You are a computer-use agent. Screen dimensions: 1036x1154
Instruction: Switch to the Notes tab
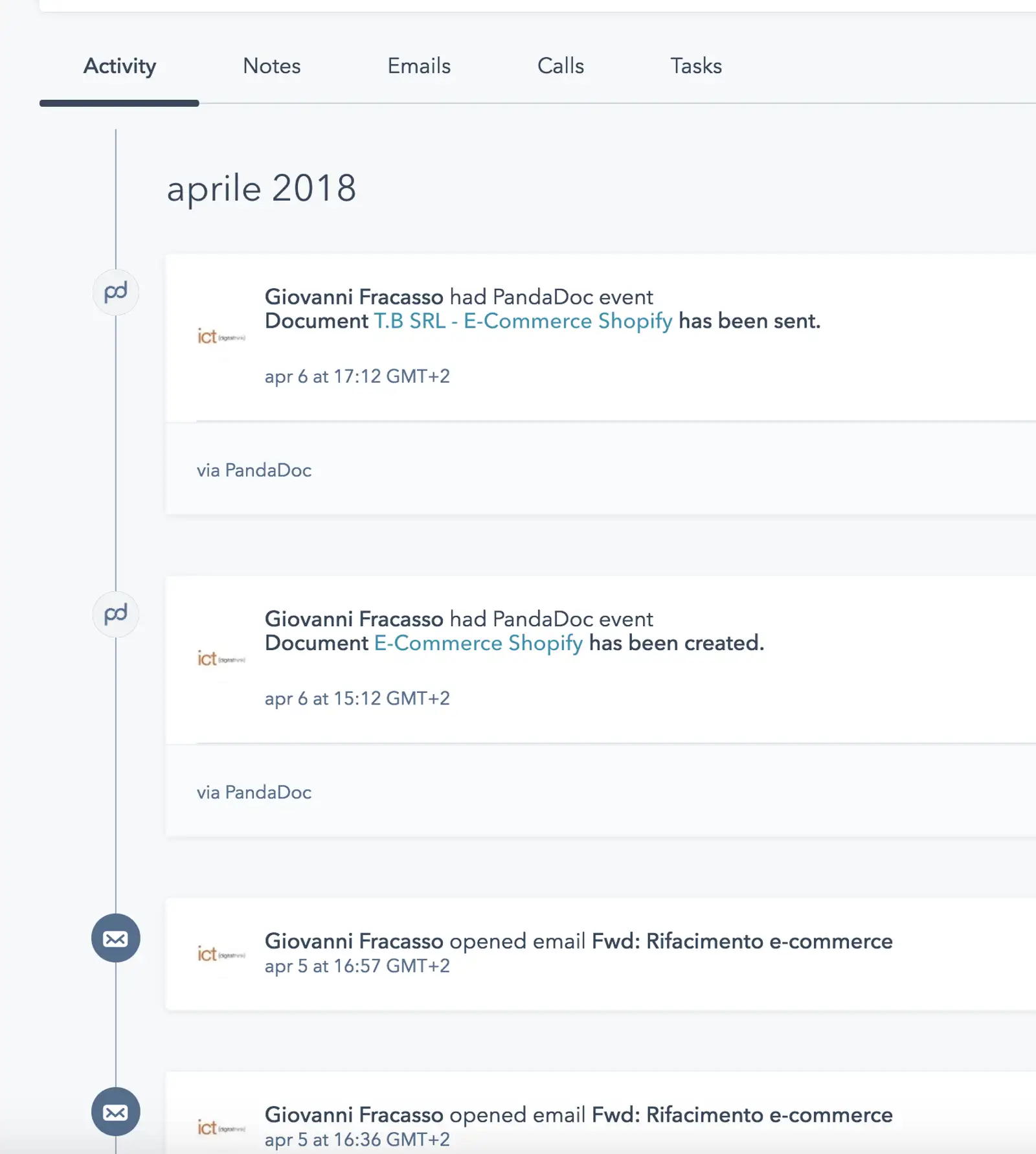point(271,65)
